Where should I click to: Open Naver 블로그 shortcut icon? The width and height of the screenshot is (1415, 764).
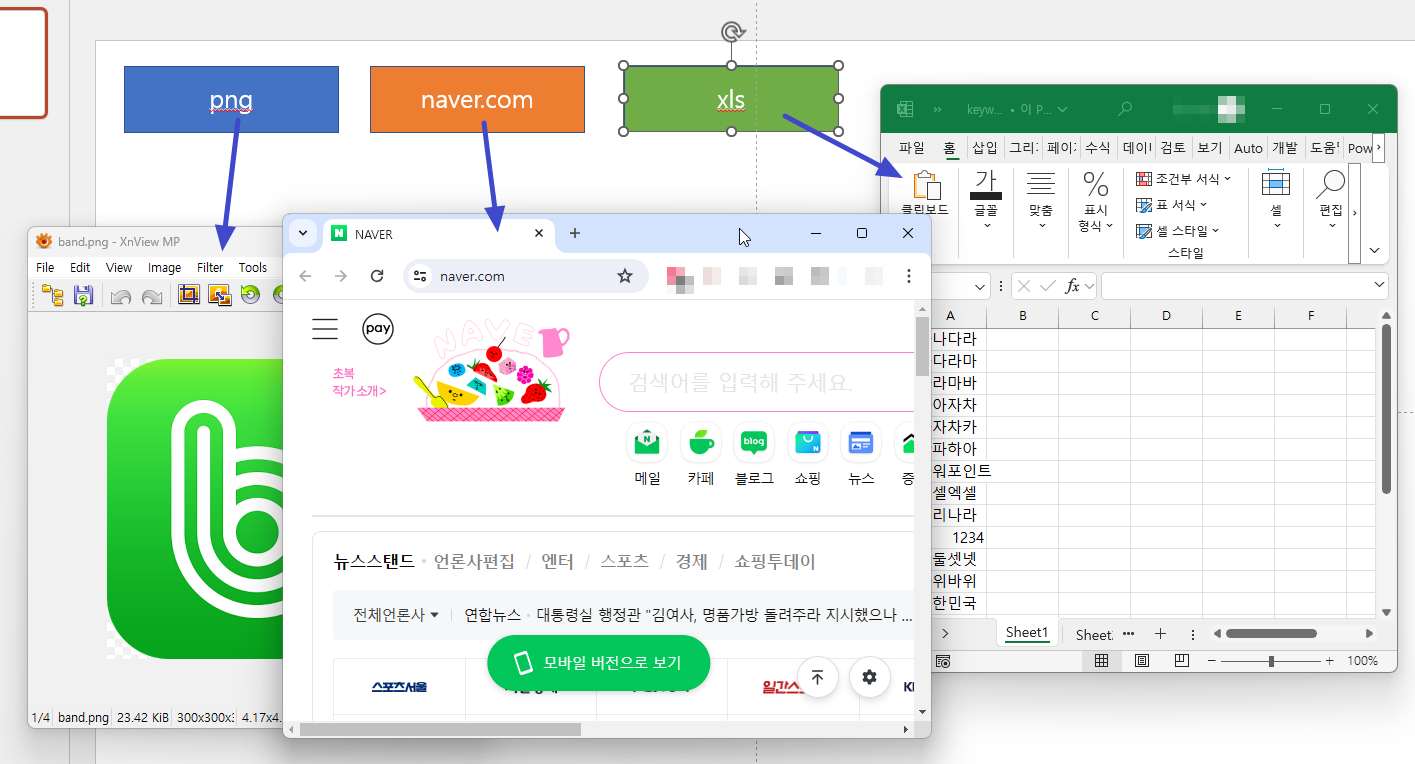[754, 442]
